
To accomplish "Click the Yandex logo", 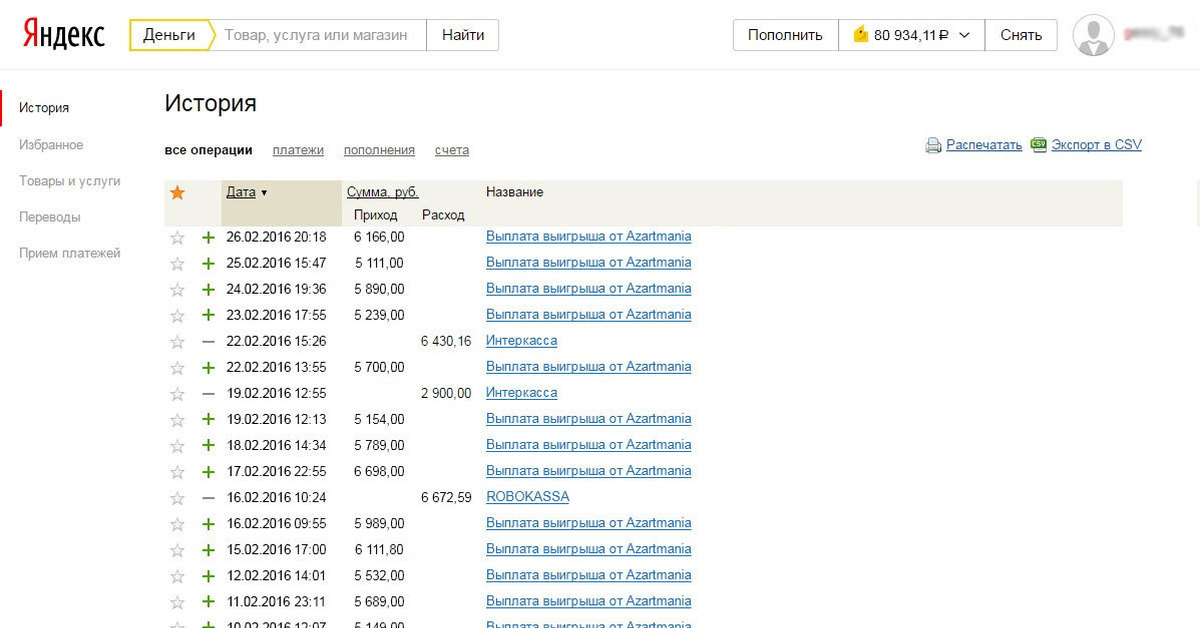I will point(64,35).
